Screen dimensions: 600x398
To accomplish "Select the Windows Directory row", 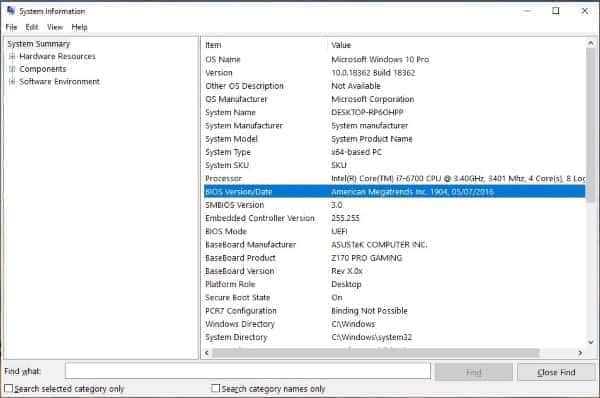I will coord(394,324).
